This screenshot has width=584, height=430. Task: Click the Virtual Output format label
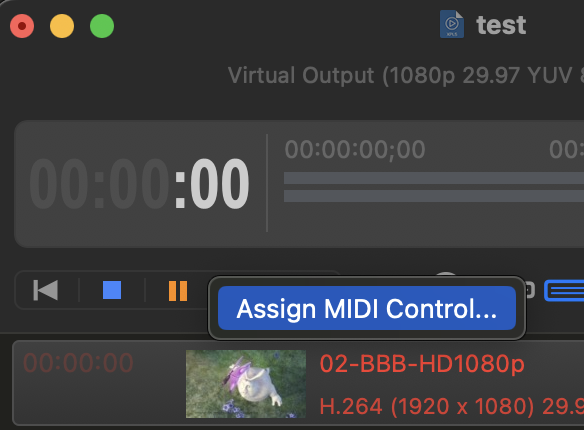click(x=406, y=76)
